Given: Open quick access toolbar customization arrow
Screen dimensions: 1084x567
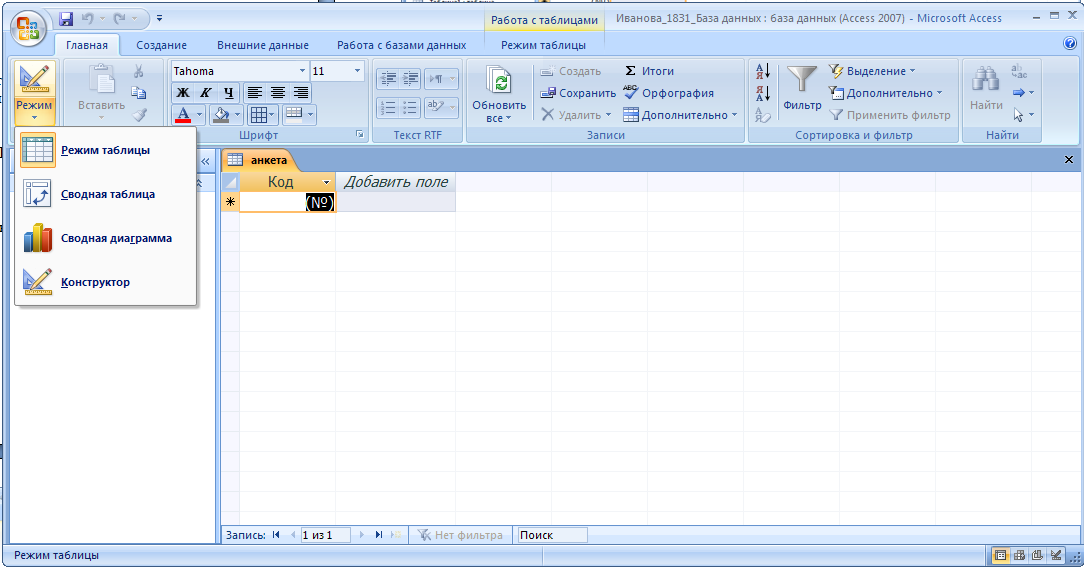Looking at the screenshot, I should click(x=160, y=19).
